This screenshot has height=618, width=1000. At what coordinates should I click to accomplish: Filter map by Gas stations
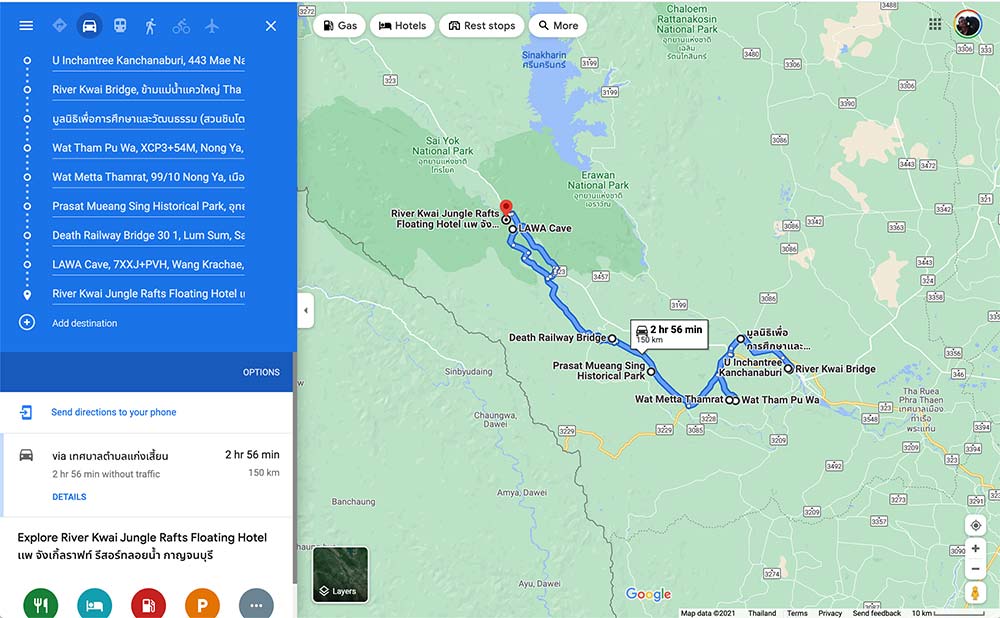pyautogui.click(x=339, y=26)
